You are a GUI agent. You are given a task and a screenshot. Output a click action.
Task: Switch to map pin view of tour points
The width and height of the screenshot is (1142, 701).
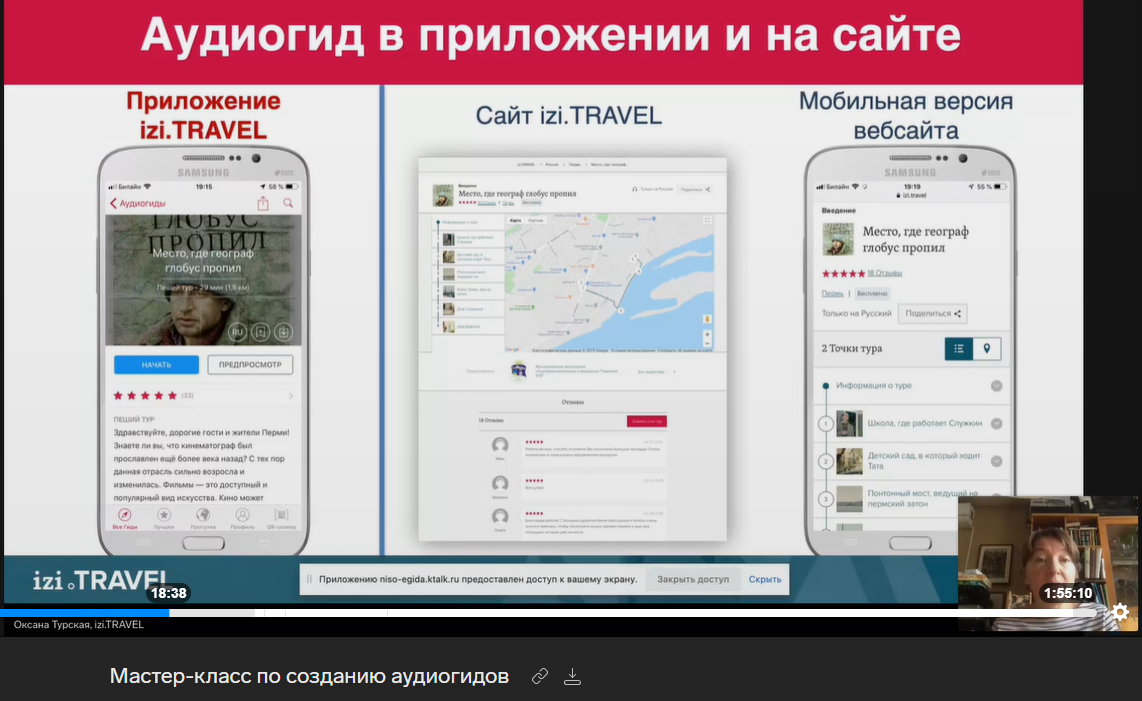click(987, 348)
